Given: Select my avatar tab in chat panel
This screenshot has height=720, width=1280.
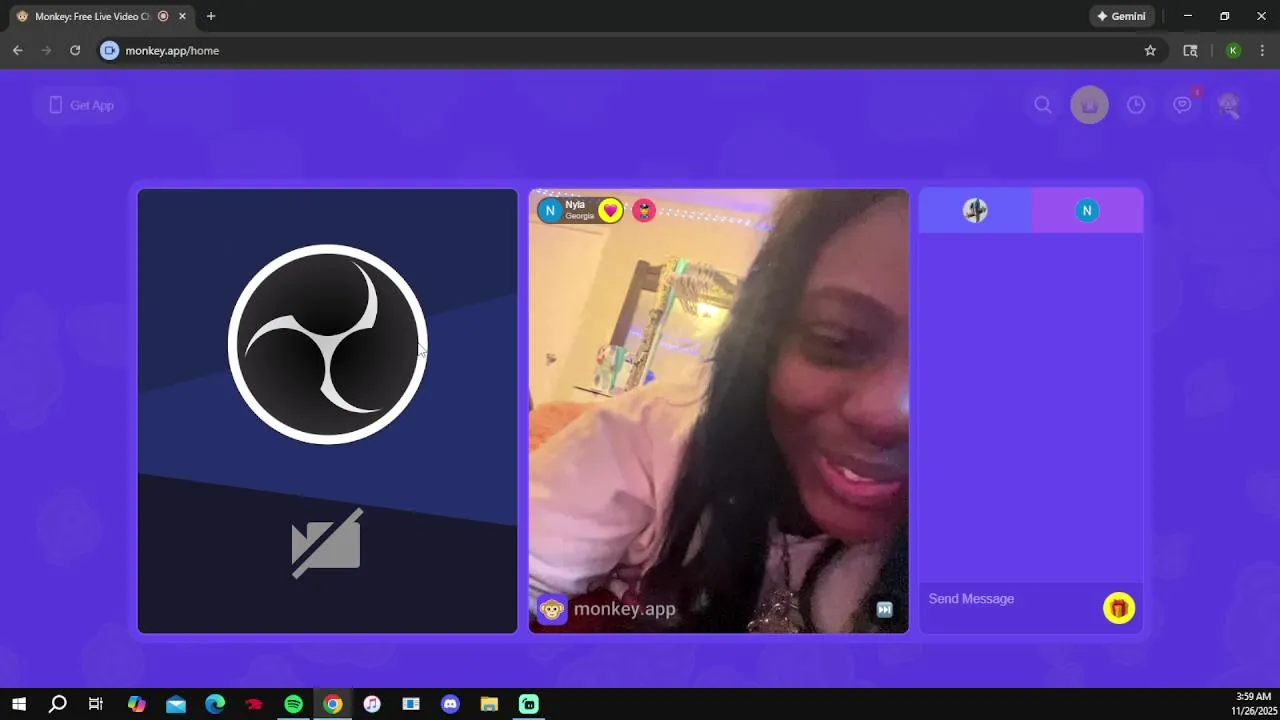Looking at the screenshot, I should [x=975, y=210].
